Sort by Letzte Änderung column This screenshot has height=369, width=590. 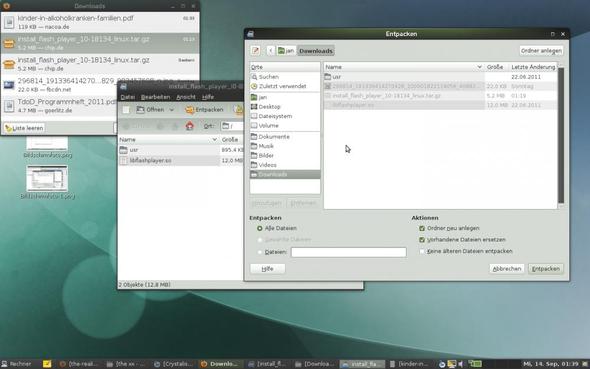point(533,67)
